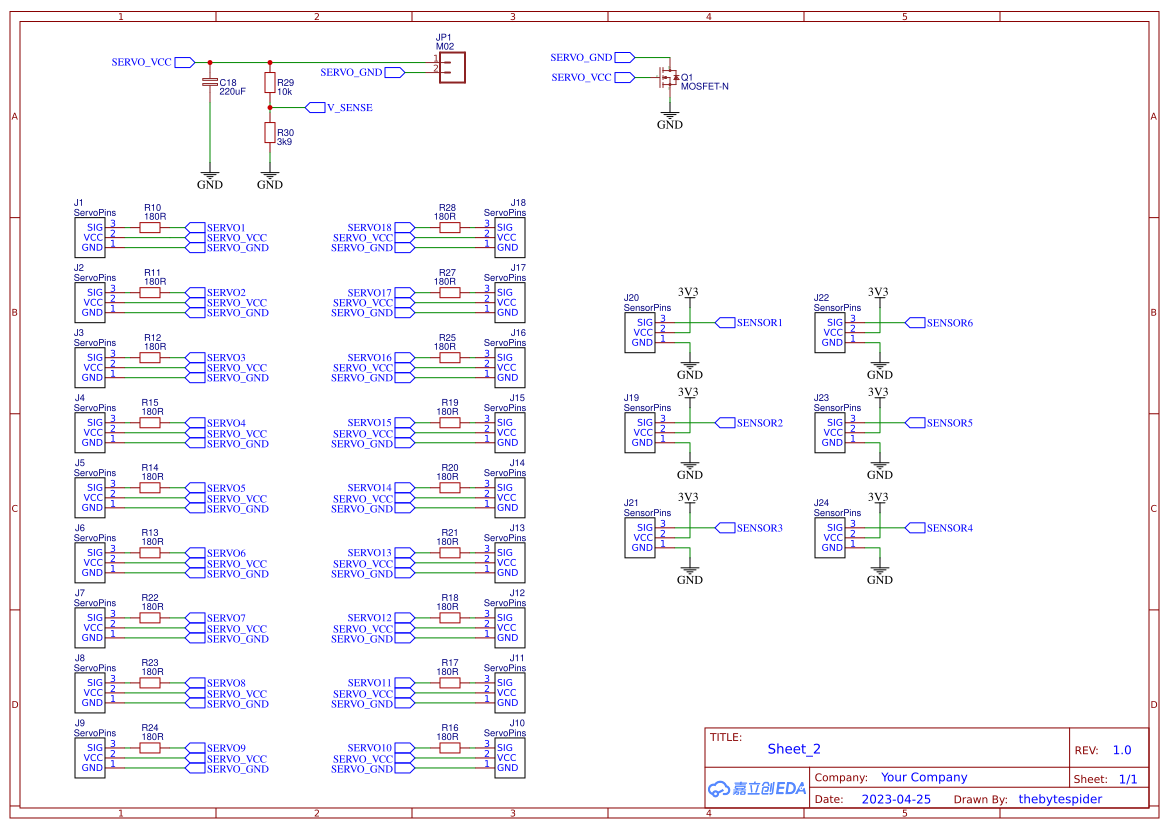Click the 2023-04-25 date field

tap(896, 799)
